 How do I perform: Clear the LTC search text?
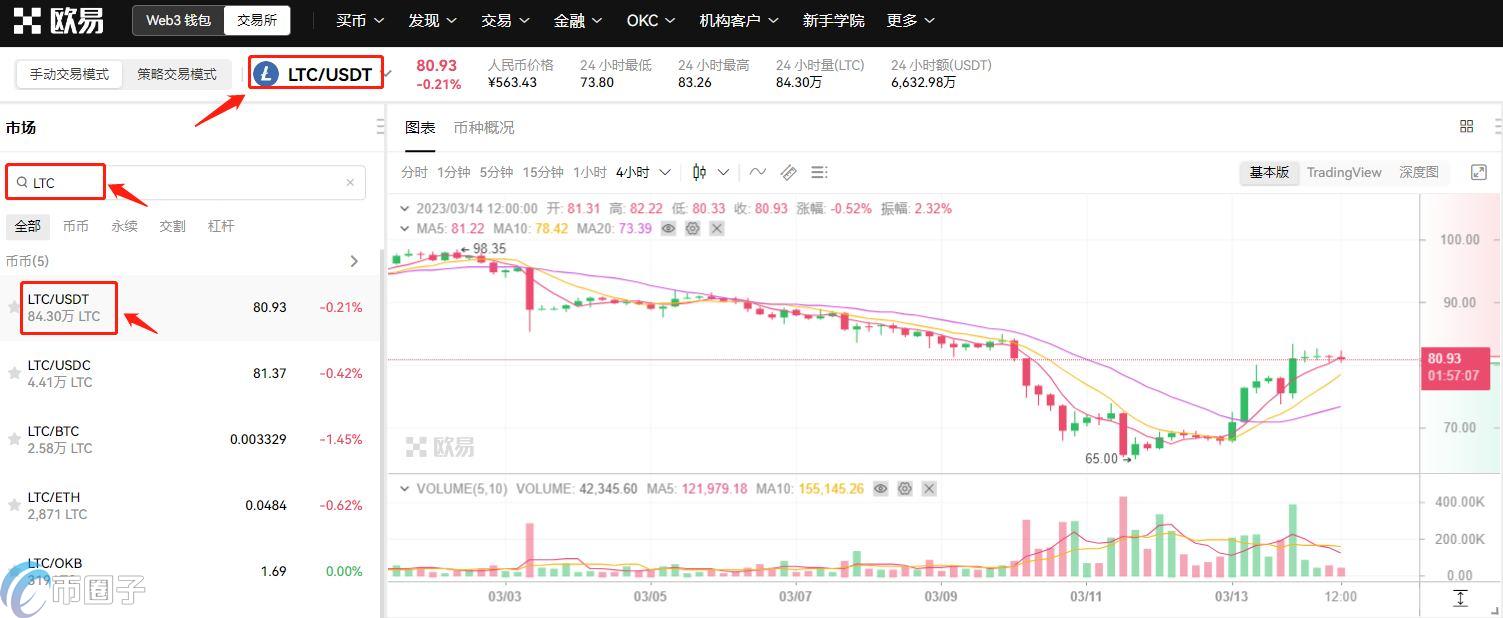[x=350, y=182]
